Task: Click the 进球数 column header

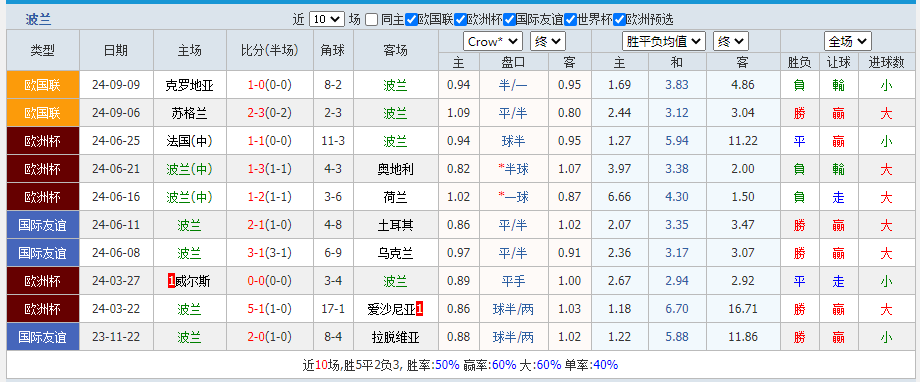Action: click(886, 63)
